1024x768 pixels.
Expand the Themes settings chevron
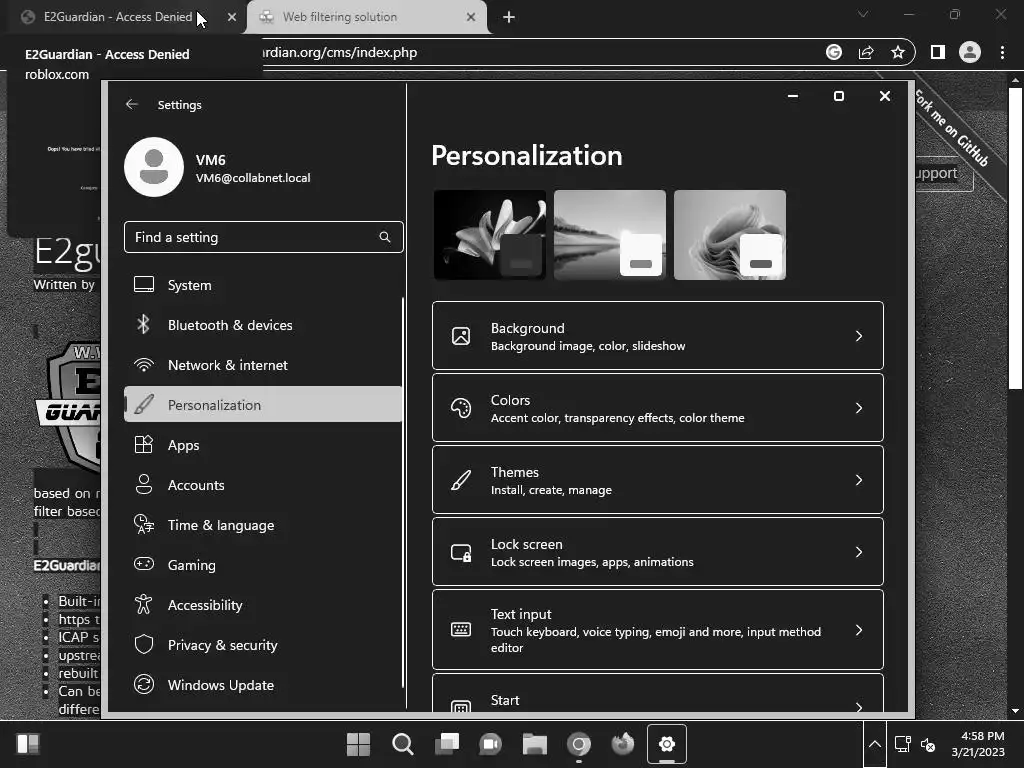859,480
